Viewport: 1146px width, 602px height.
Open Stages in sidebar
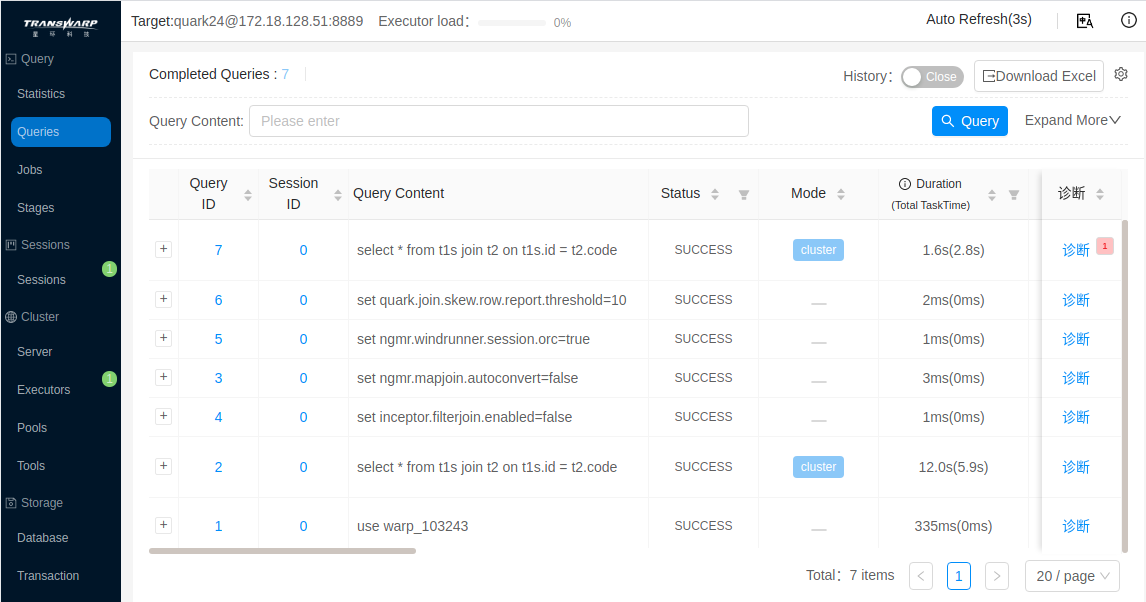click(x=36, y=207)
